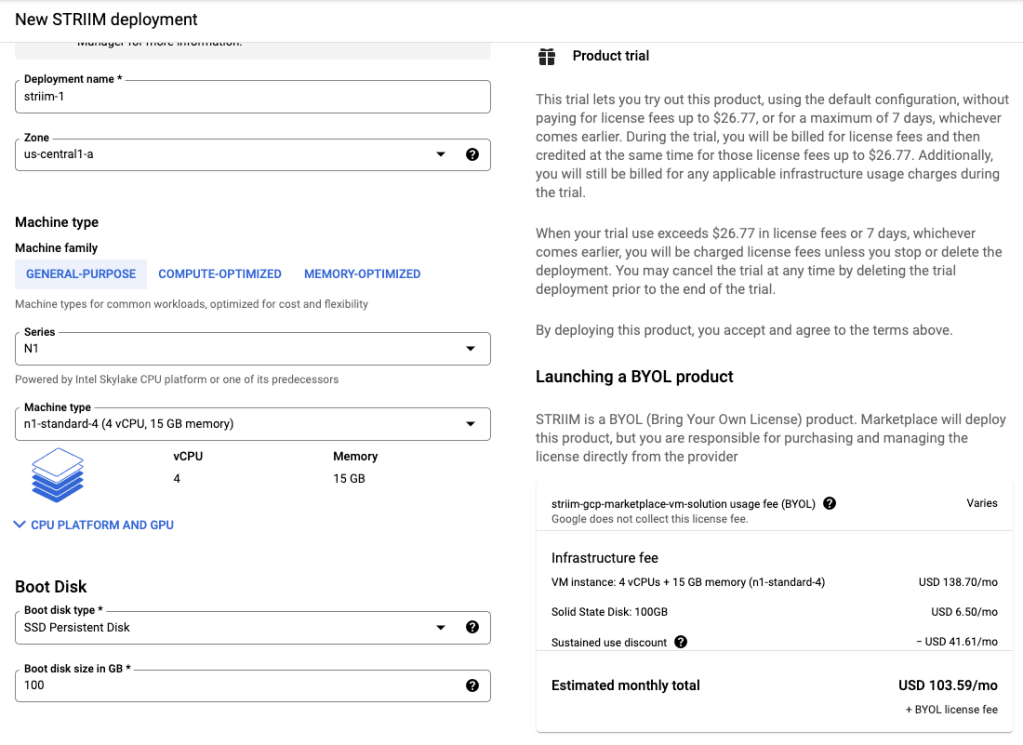This screenshot has height=745, width=1023.
Task: Switch to Compute-Optimized machine family
Action: pos(220,274)
